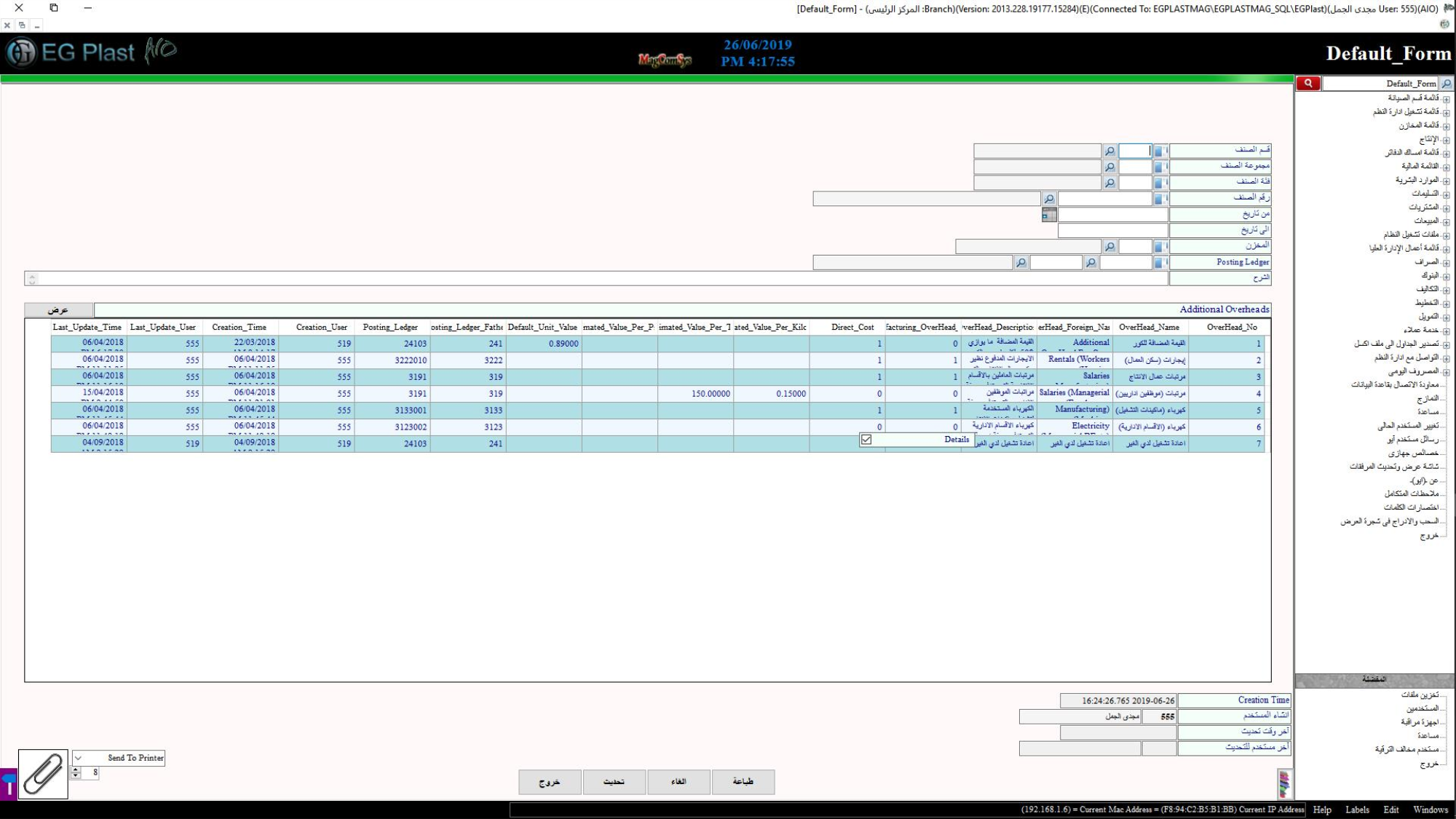Select تغيير المستخدم الحالى in the tree

1408,426
